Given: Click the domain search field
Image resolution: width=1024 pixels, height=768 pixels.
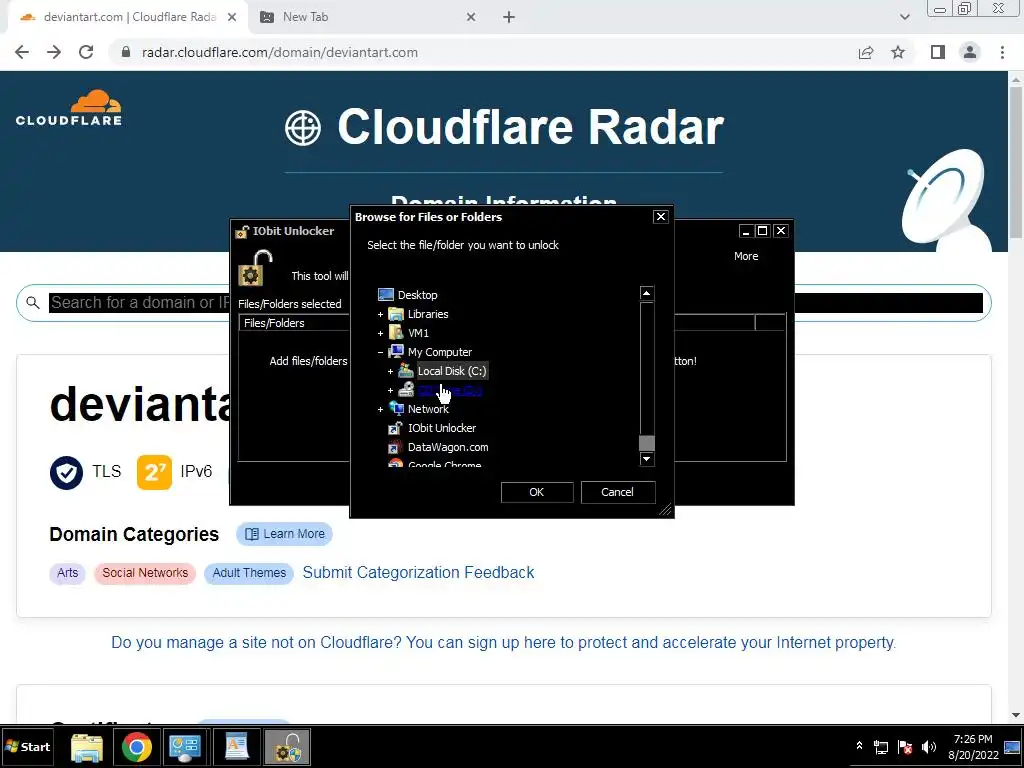Looking at the screenshot, I should (x=504, y=303).
